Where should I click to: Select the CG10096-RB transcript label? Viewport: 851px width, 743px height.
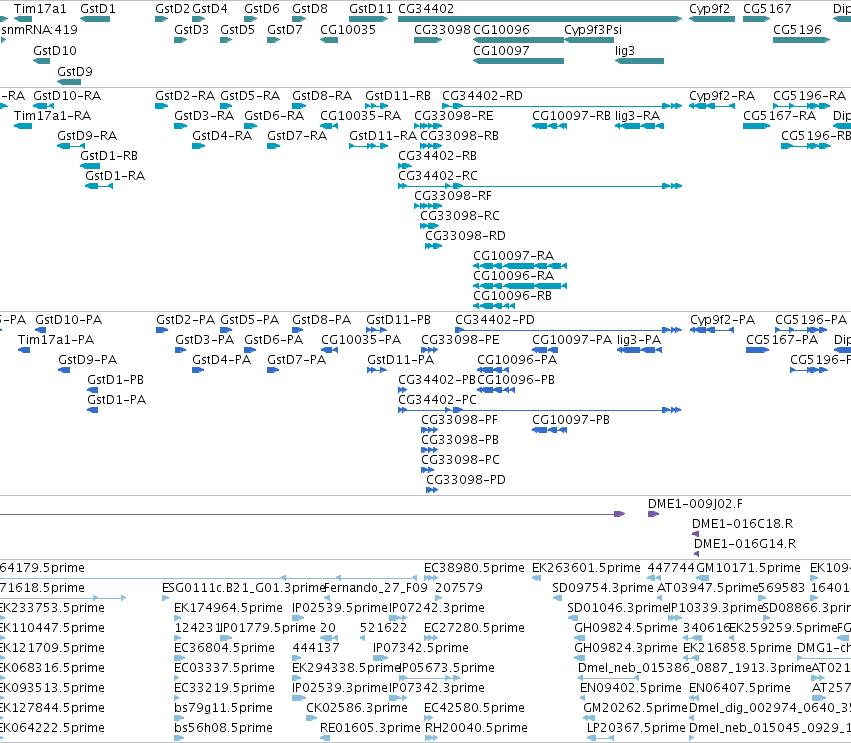(x=512, y=296)
